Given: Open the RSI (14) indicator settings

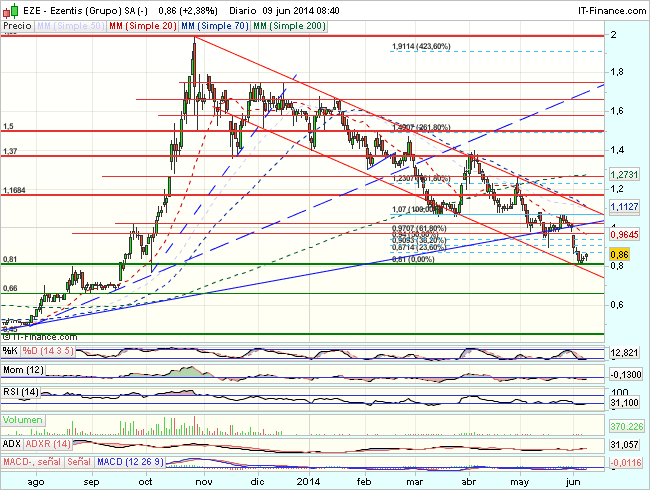Looking at the screenshot, I should point(20,390).
